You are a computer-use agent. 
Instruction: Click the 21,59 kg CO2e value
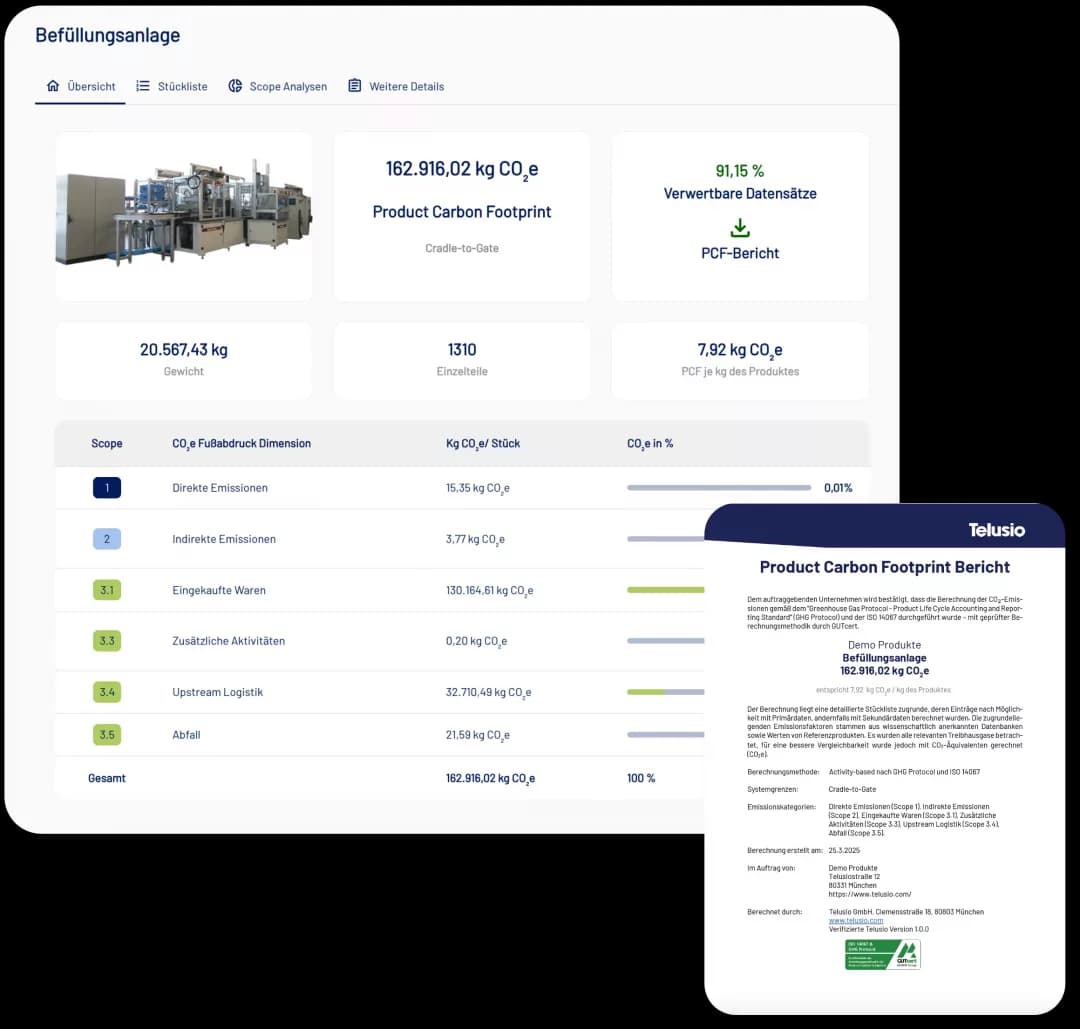(x=477, y=734)
